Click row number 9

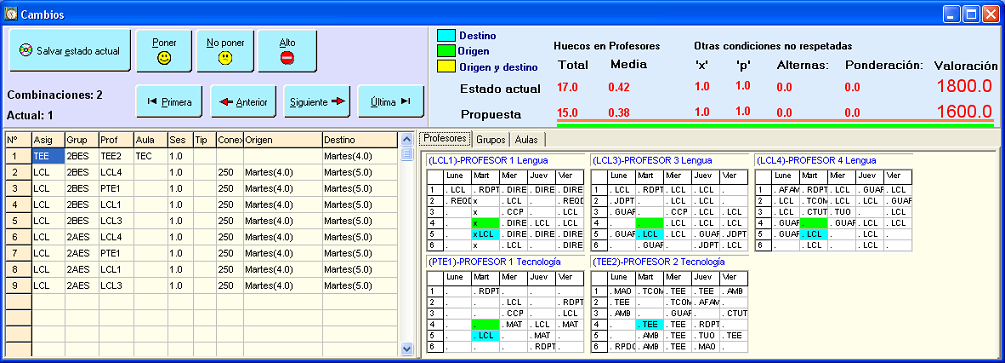(x=18, y=285)
